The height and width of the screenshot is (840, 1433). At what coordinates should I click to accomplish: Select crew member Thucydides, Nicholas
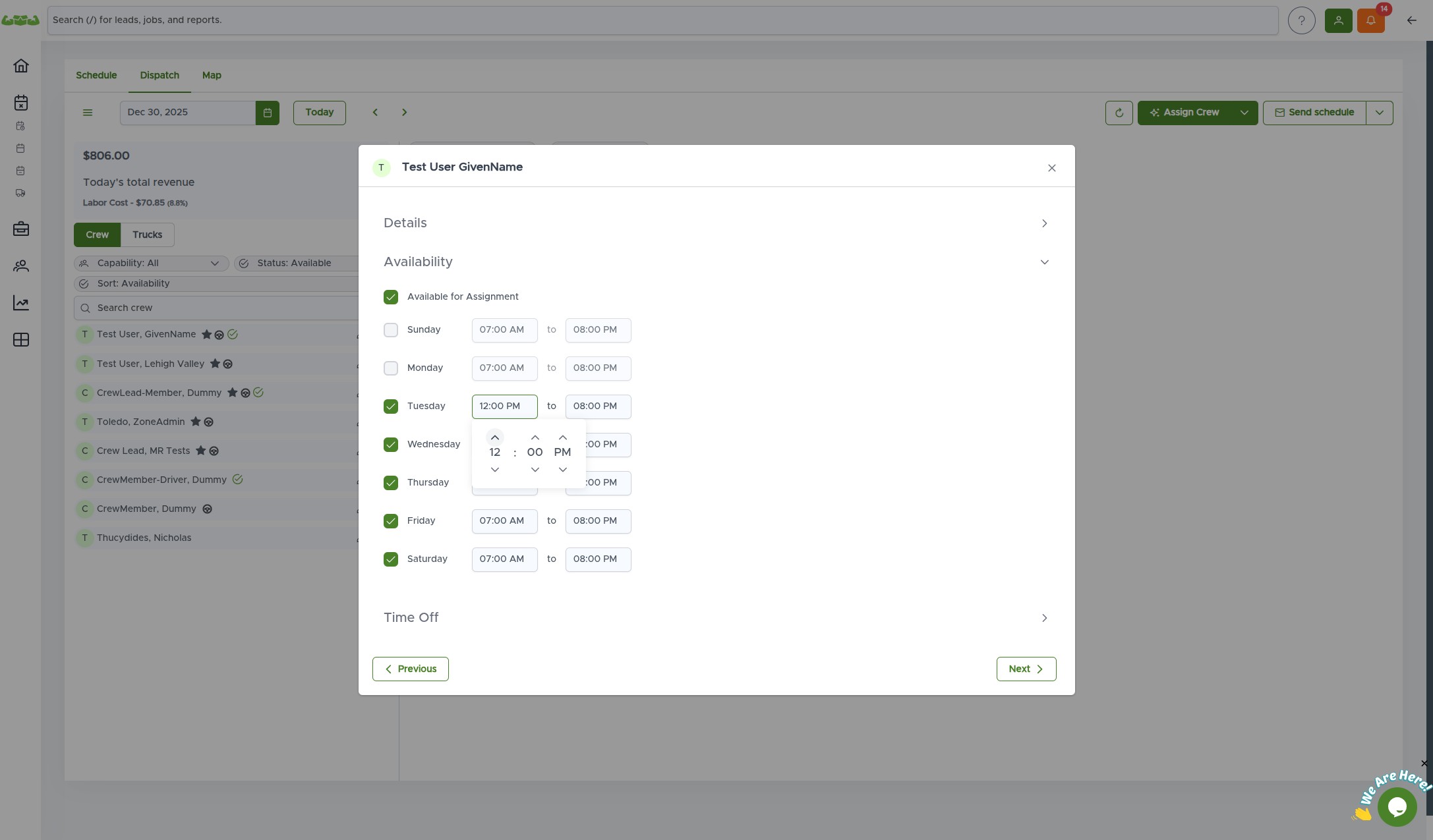pyautogui.click(x=144, y=538)
